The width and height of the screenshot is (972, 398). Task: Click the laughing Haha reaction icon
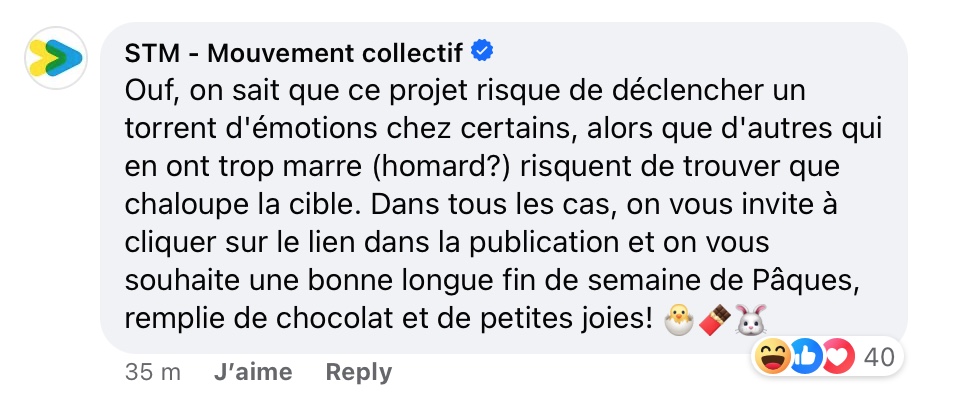coord(772,356)
